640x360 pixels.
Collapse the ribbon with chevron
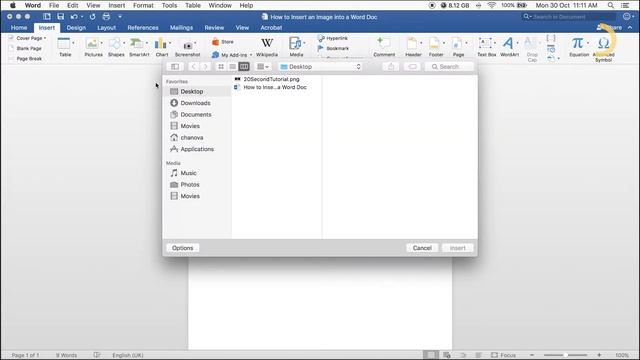(x=630, y=28)
